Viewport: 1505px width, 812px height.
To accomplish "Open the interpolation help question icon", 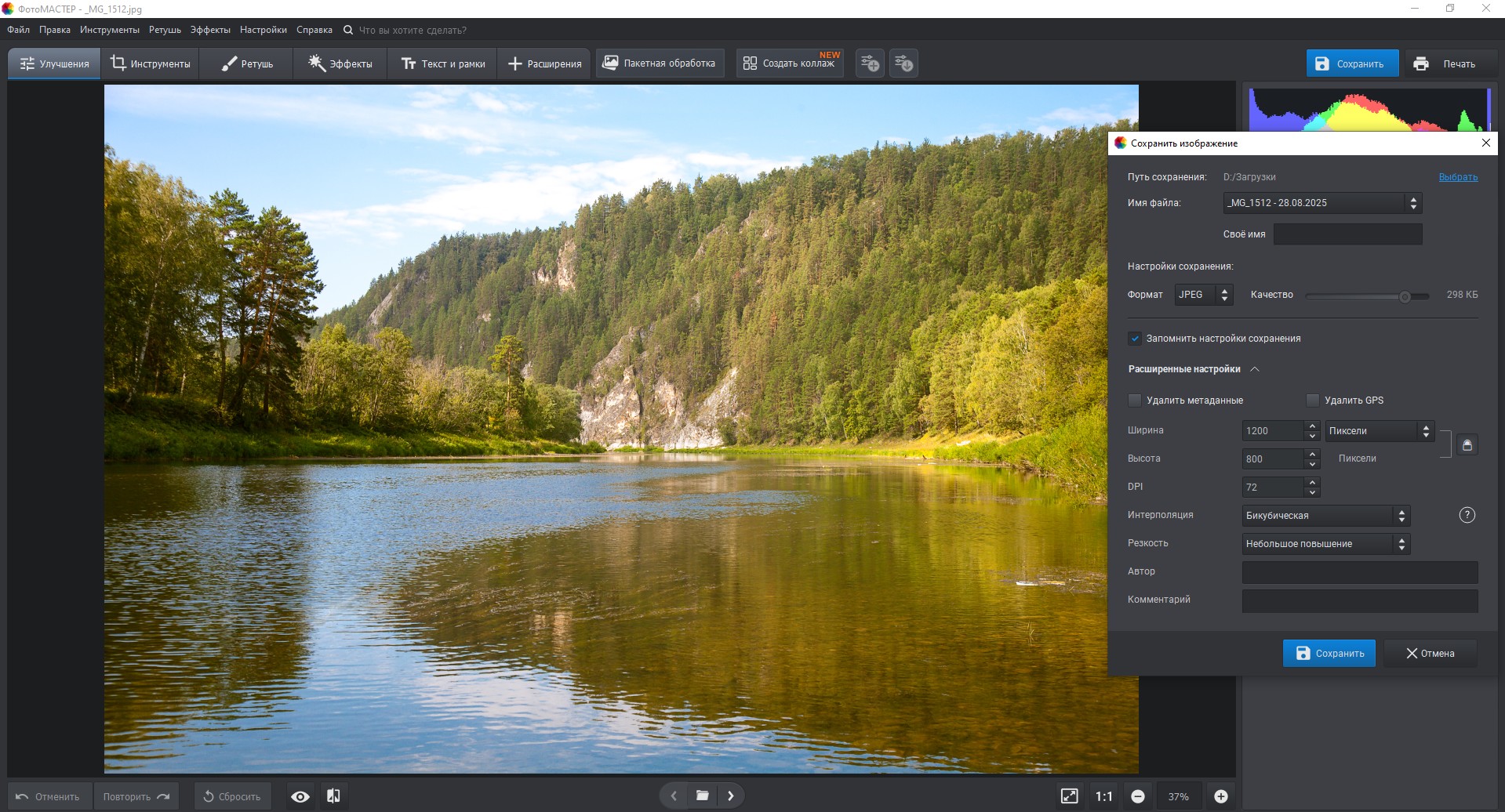I will click(x=1467, y=515).
